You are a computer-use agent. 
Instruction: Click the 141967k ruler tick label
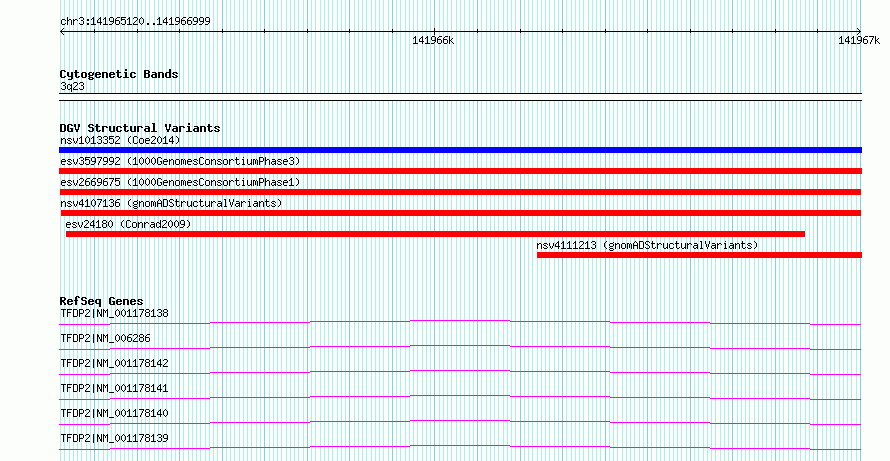pos(859,40)
